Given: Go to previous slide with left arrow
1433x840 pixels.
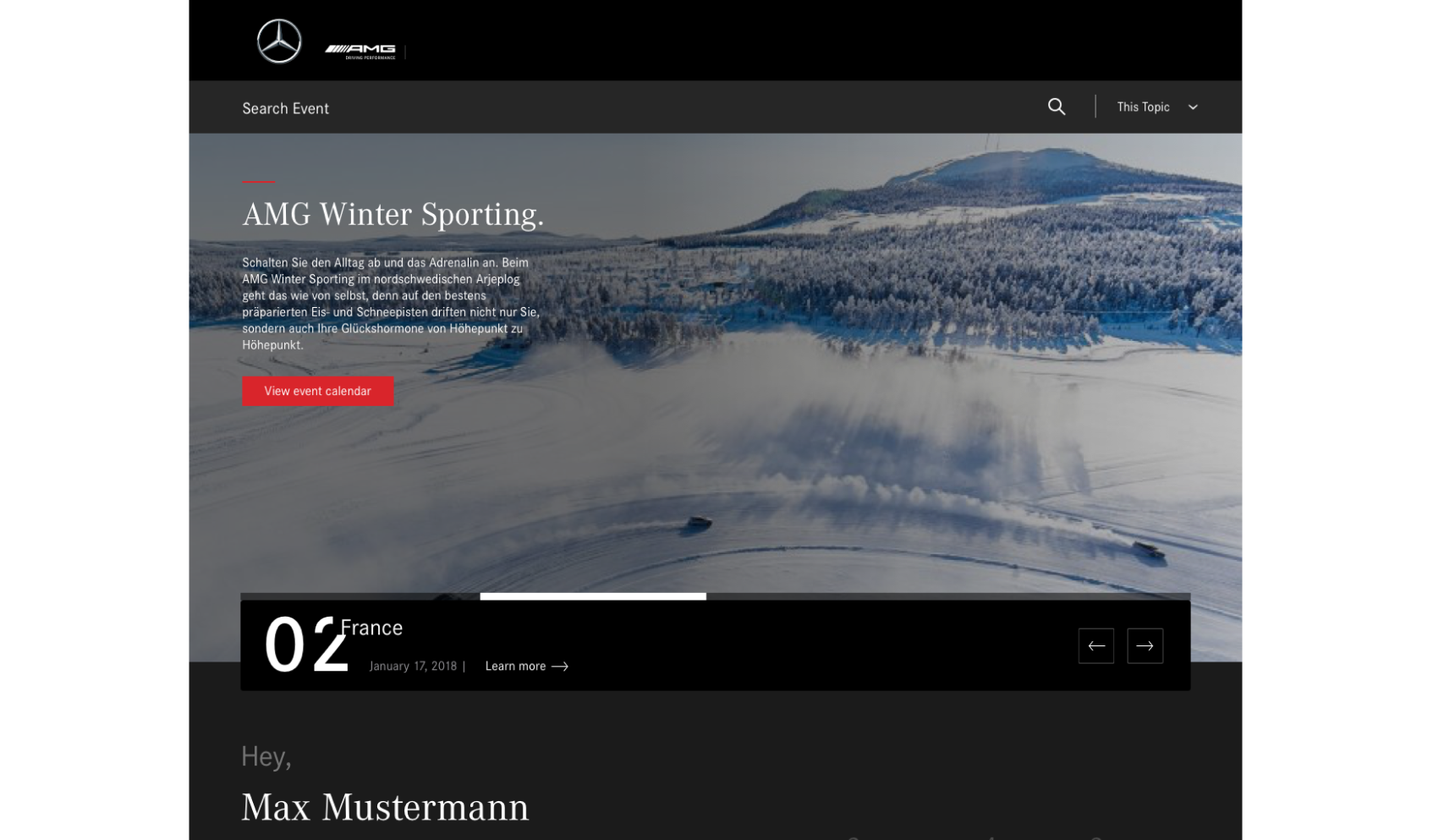Looking at the screenshot, I should [x=1096, y=646].
